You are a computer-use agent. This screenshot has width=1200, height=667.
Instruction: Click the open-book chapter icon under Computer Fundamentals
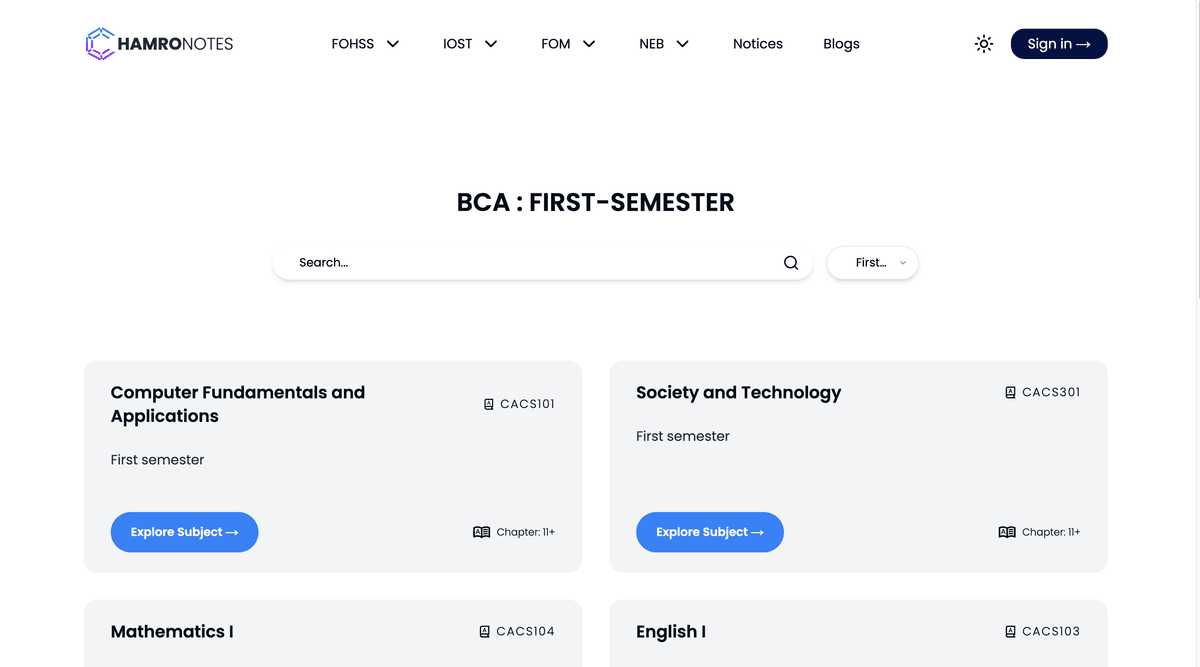(x=482, y=532)
